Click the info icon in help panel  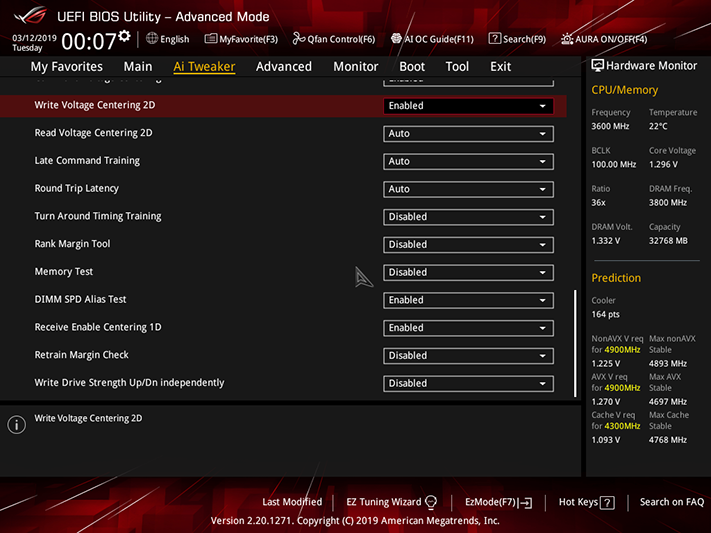coord(16,425)
